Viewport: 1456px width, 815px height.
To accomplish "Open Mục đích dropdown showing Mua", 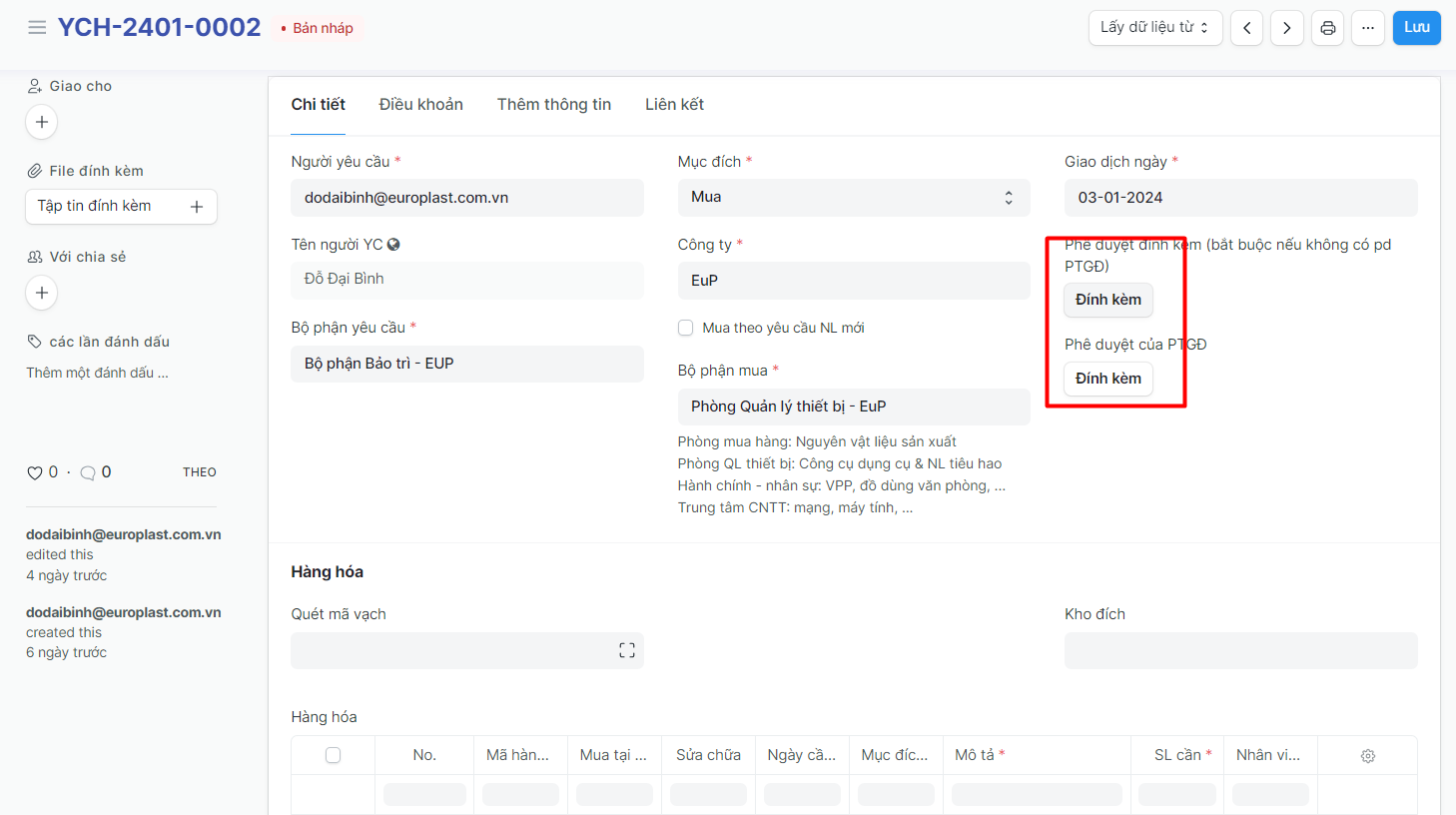I will coord(853,198).
